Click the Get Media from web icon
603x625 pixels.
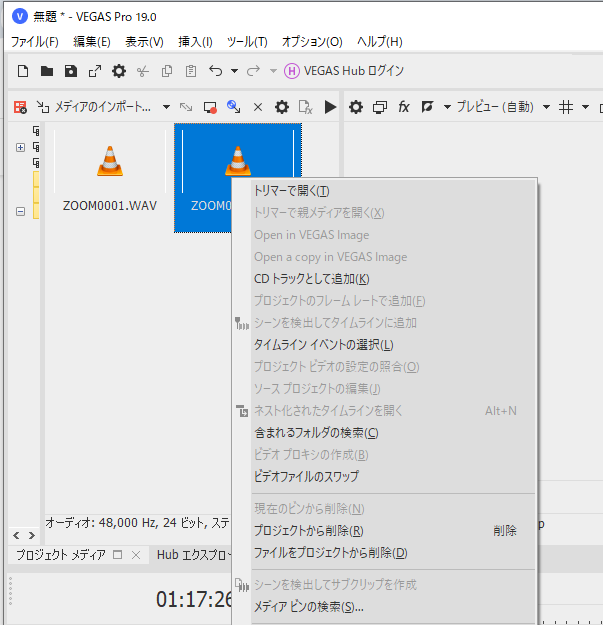234,107
